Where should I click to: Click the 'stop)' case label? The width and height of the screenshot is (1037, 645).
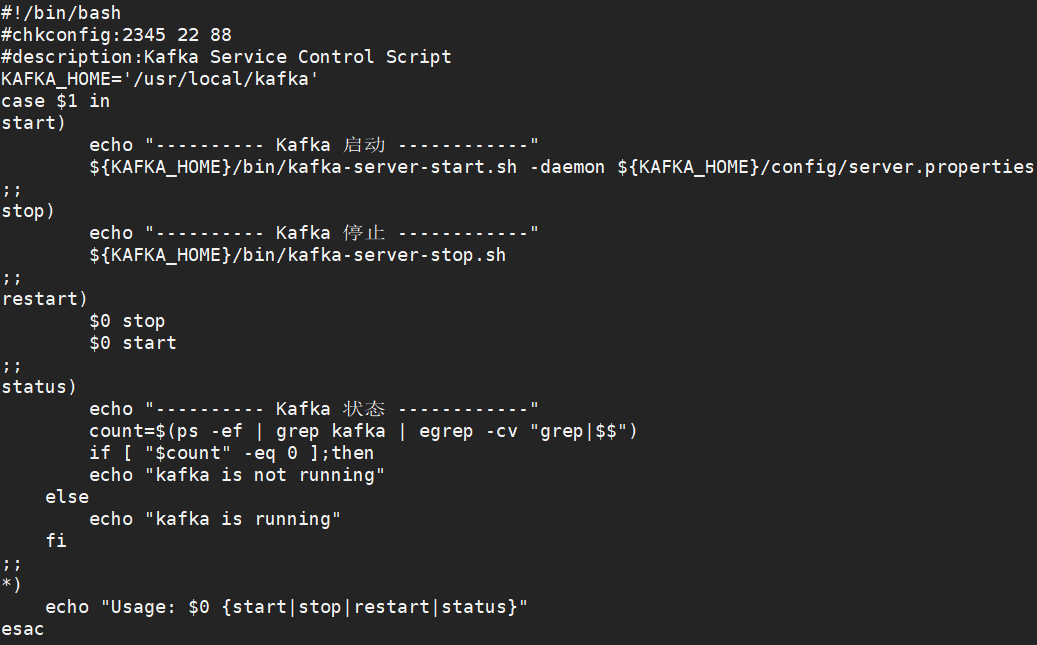click(x=28, y=211)
